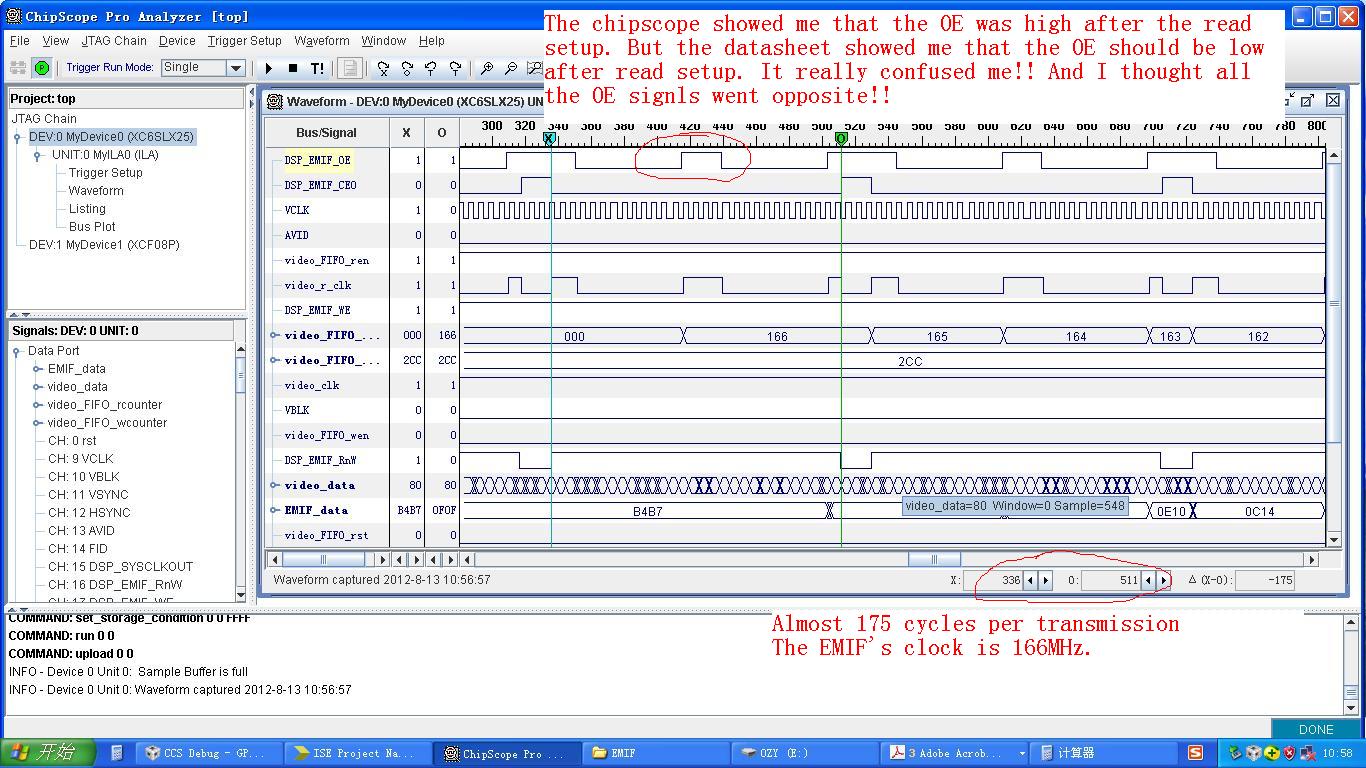Screen dimensions: 1366x768
Task: Click the document icon in the toolbar
Action: coord(350,68)
